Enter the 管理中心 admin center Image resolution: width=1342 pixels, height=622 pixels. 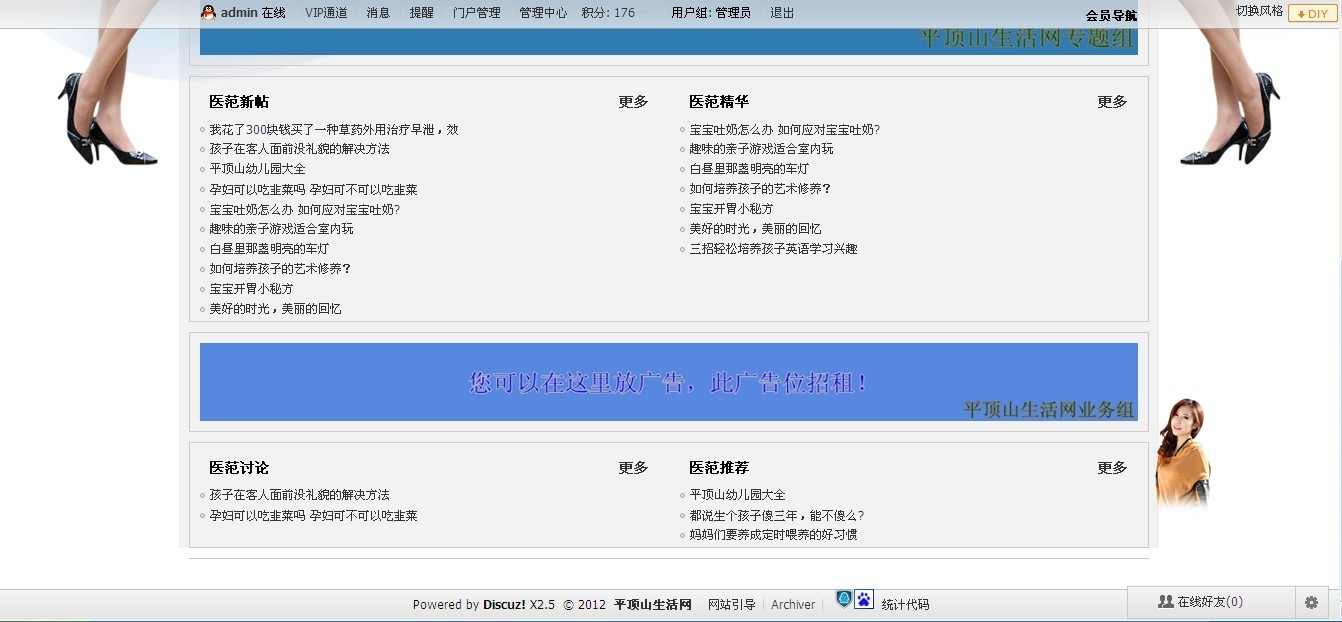click(x=543, y=14)
